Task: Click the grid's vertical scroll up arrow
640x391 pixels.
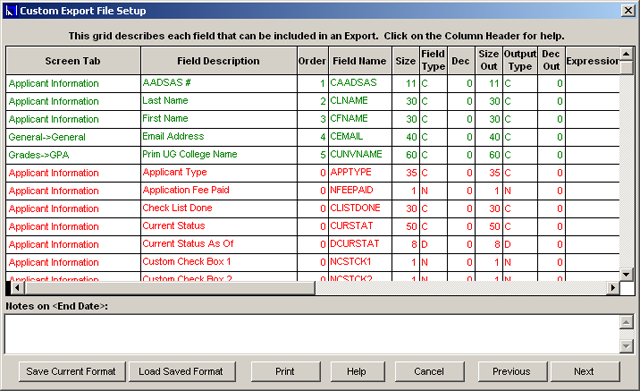Action: pos(626,53)
